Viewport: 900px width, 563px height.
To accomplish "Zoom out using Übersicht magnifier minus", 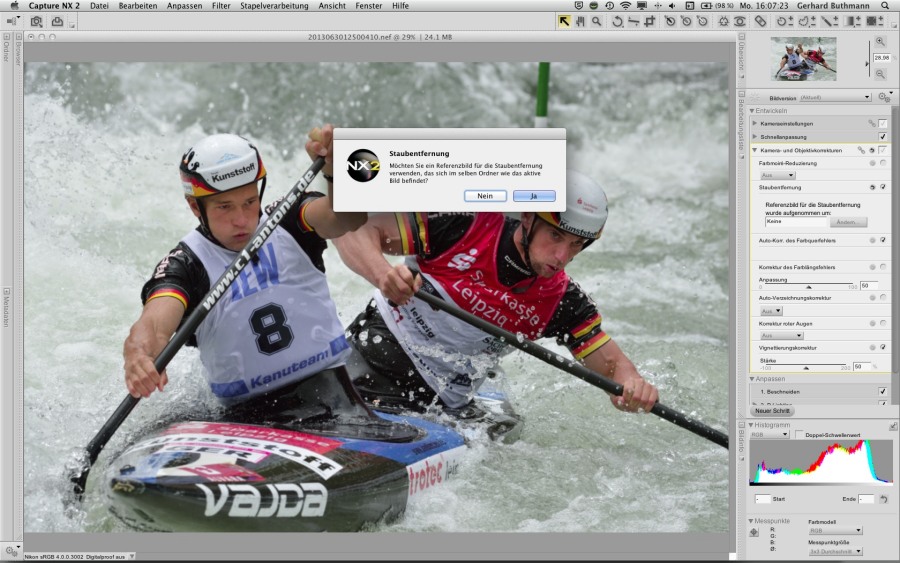I will pos(880,75).
